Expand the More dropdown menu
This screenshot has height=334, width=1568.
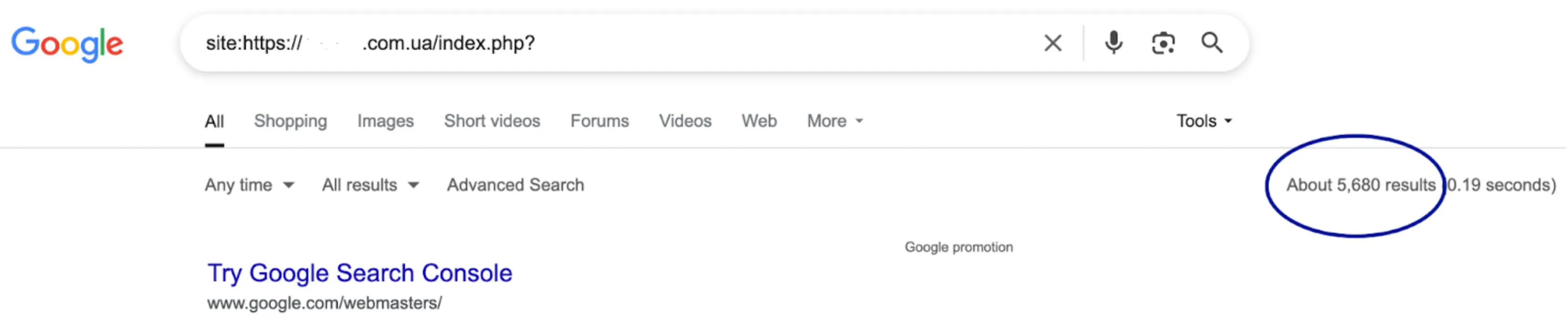coord(835,121)
